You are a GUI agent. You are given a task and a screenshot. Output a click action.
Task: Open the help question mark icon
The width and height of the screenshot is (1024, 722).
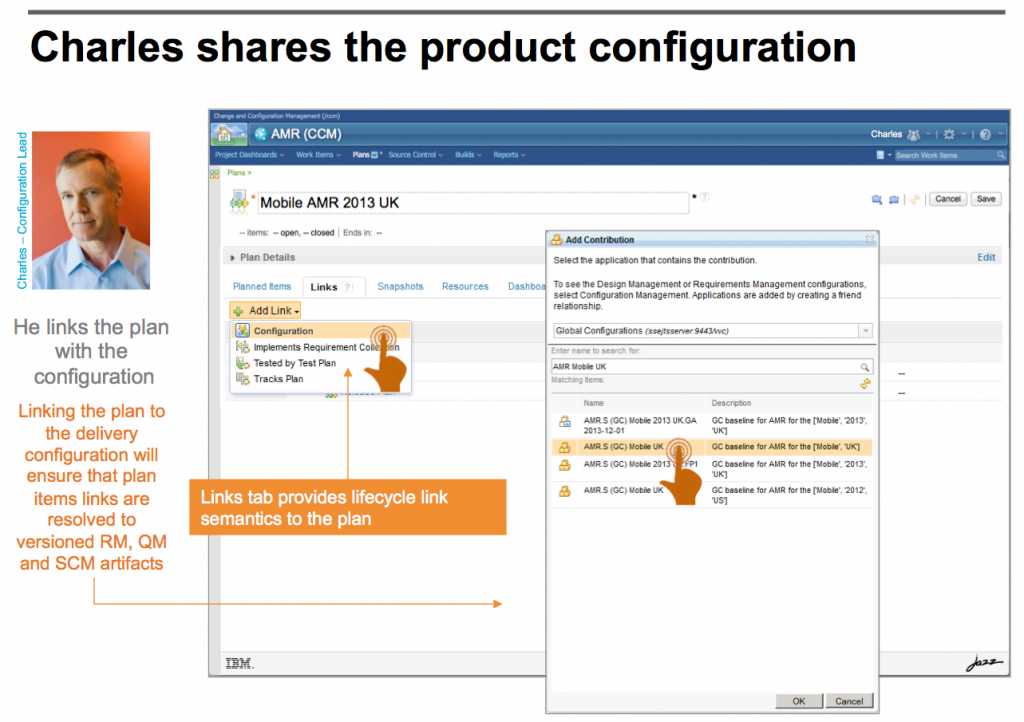985,134
